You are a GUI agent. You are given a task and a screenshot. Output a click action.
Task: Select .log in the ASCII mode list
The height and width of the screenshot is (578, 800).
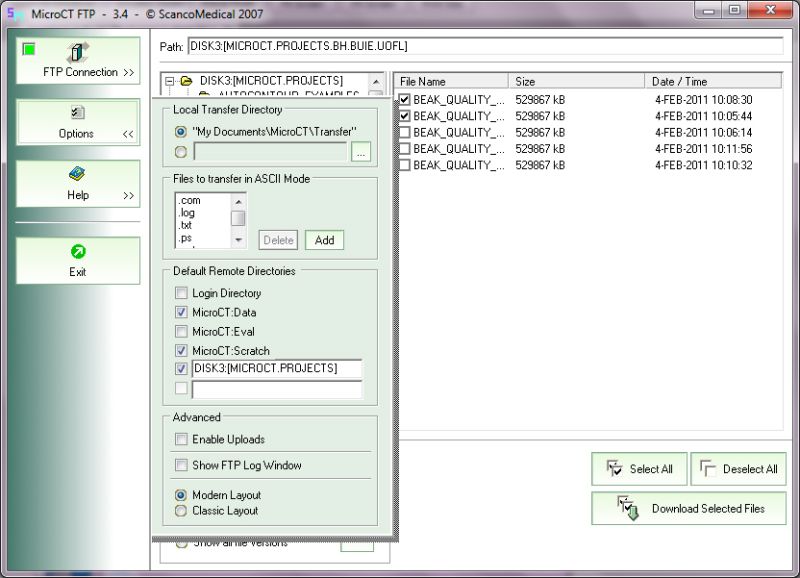point(187,213)
